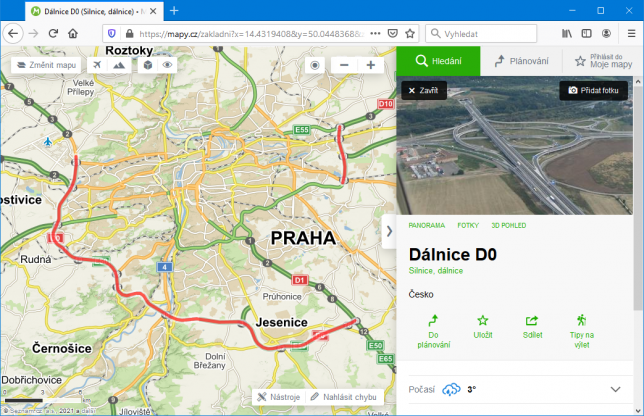Switch to the outdoor mountain map layer
644x416 pixels.
coord(120,65)
